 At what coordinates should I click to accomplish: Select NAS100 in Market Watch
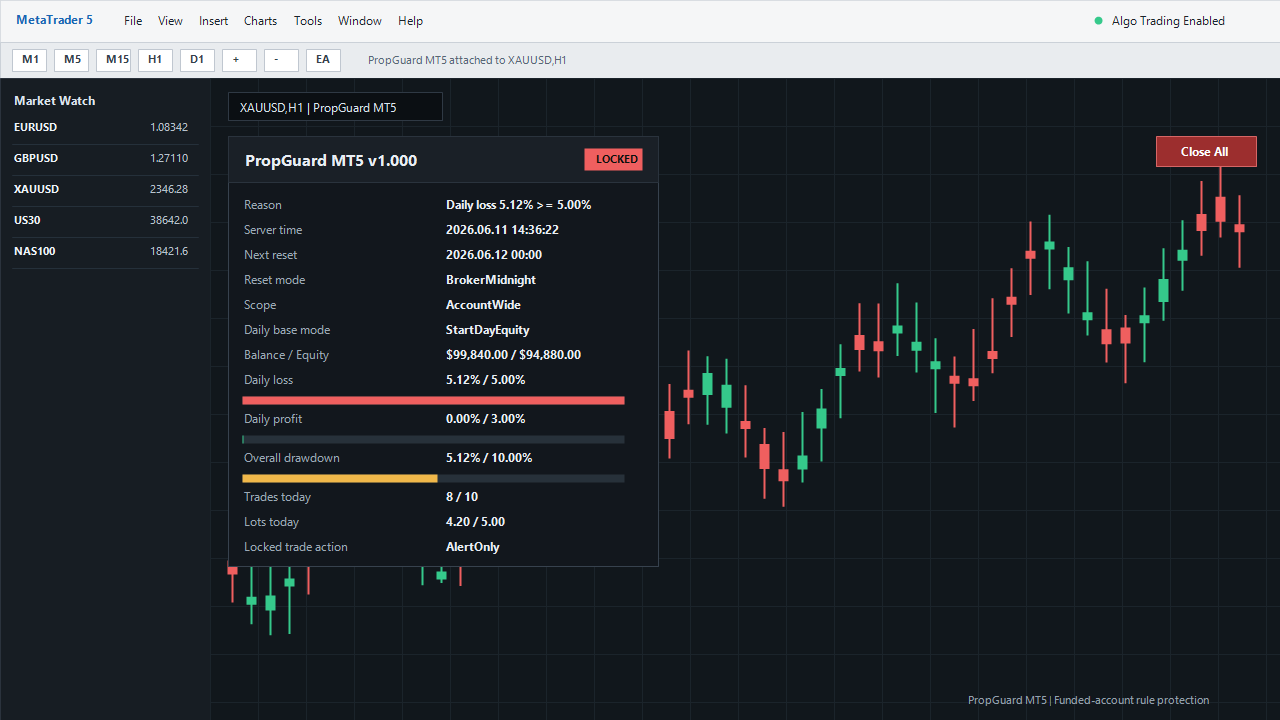pos(105,252)
